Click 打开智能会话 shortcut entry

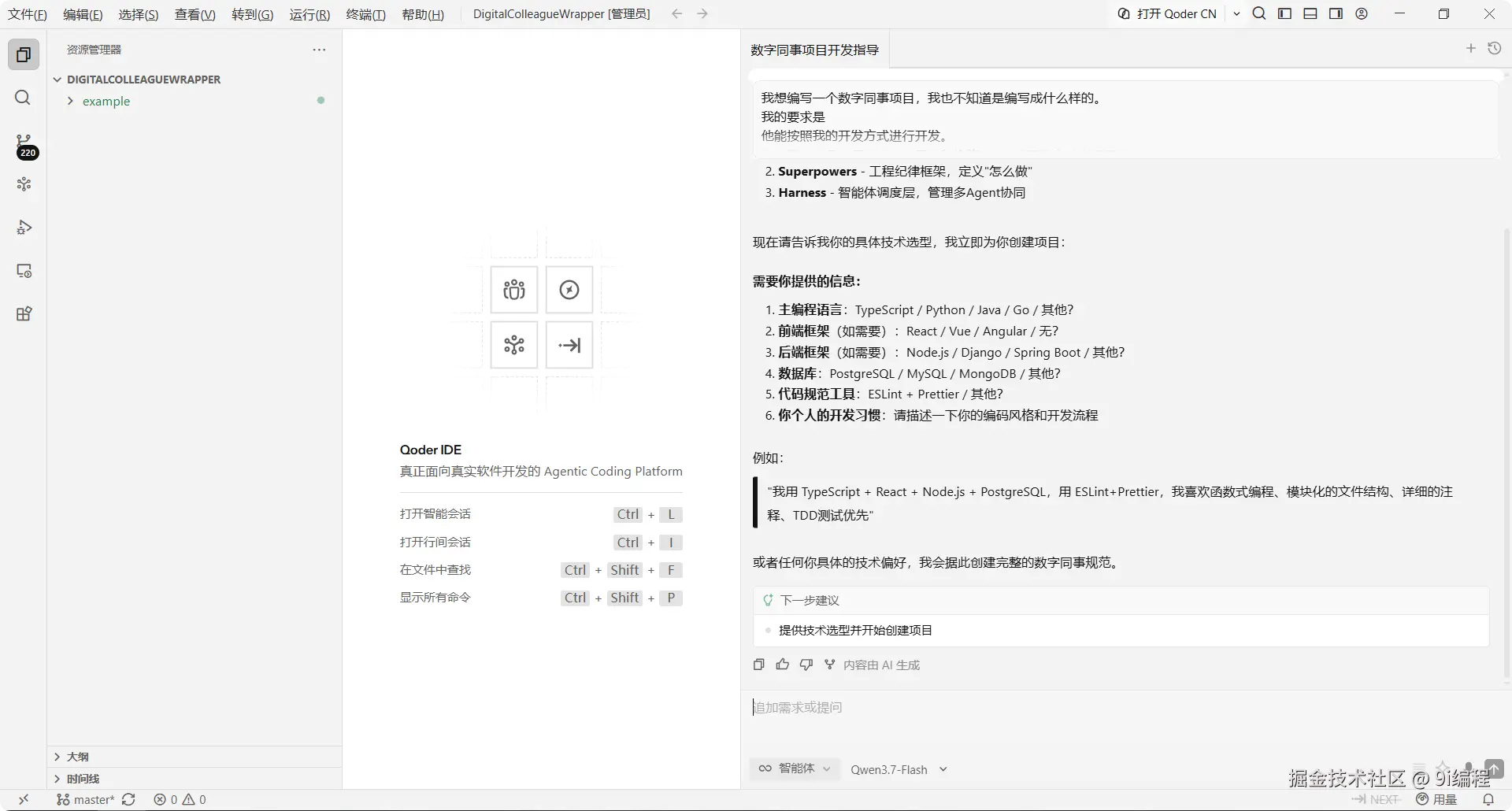click(x=435, y=514)
